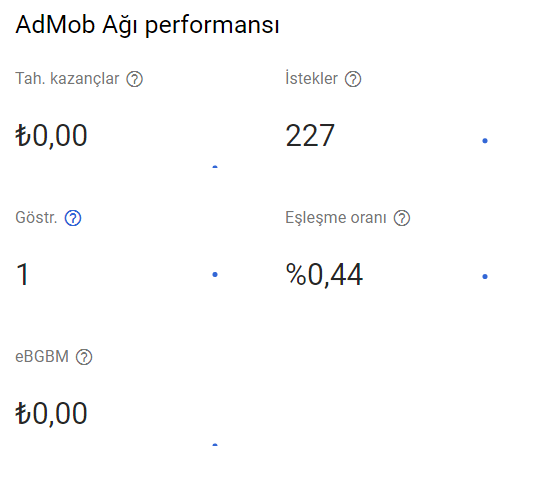The image size is (541, 477).
Task: Open help icon beside İstekler
Action: (353, 79)
